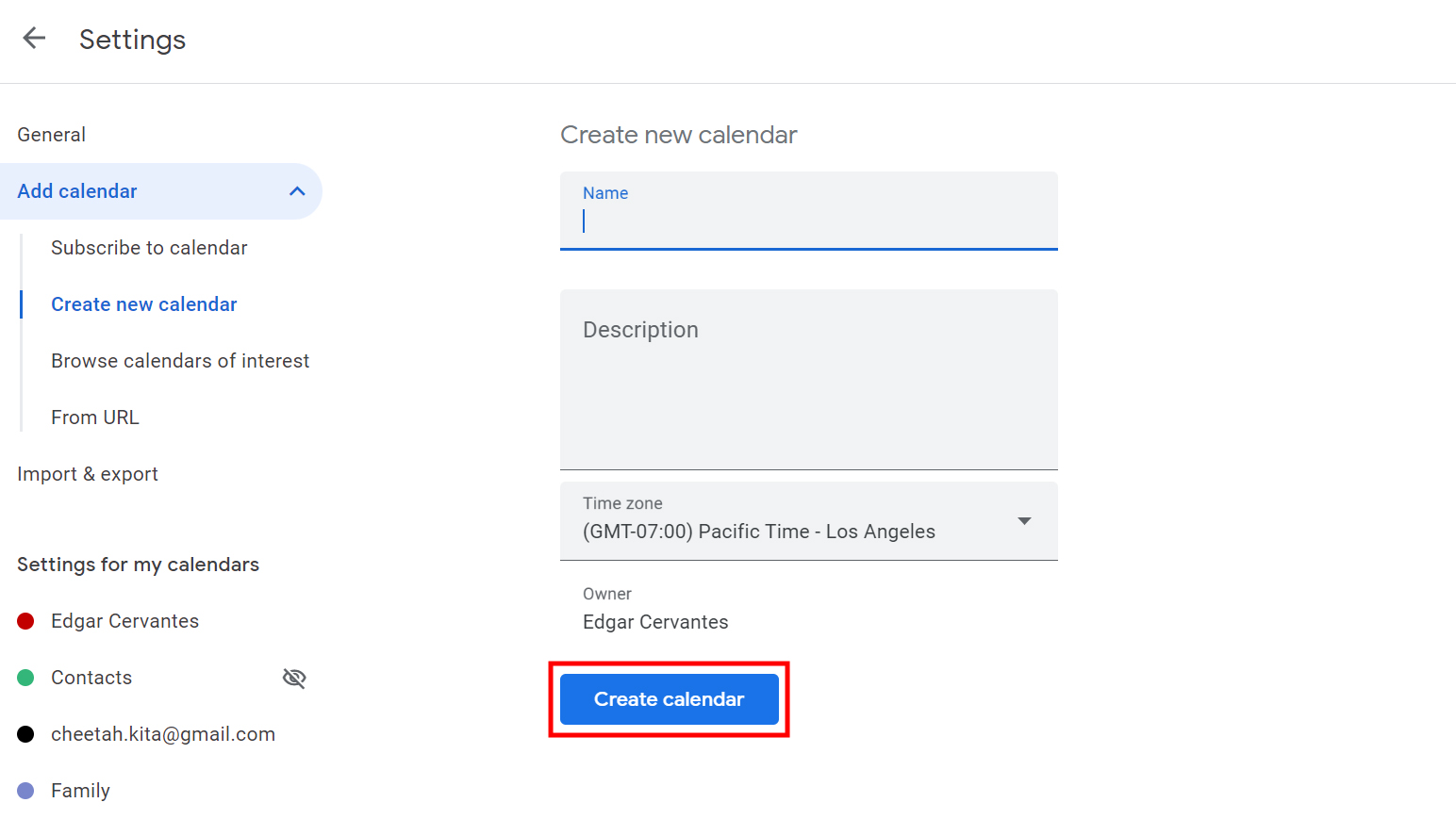Click the green Contacts color dot
Viewport: 1456px width, 819px height.
tap(25, 678)
